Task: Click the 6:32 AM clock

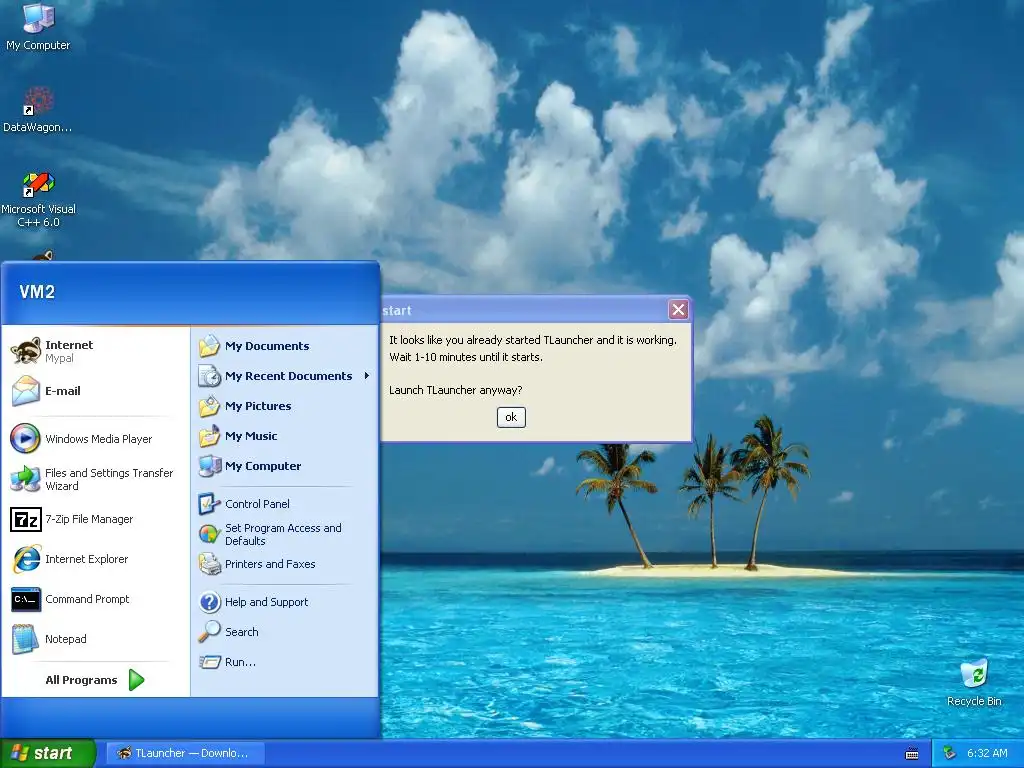Action: (987, 753)
